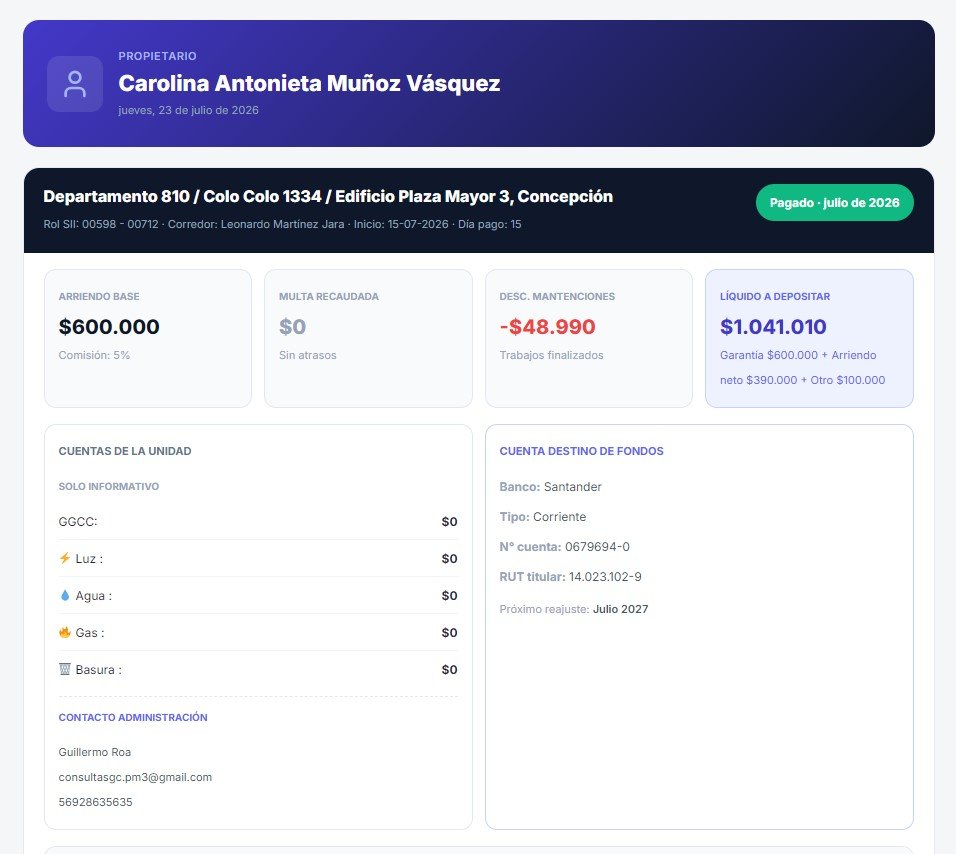Click the RUT titular 14.023.102-9
Screen dimensions: 956x854
click(x=605, y=577)
